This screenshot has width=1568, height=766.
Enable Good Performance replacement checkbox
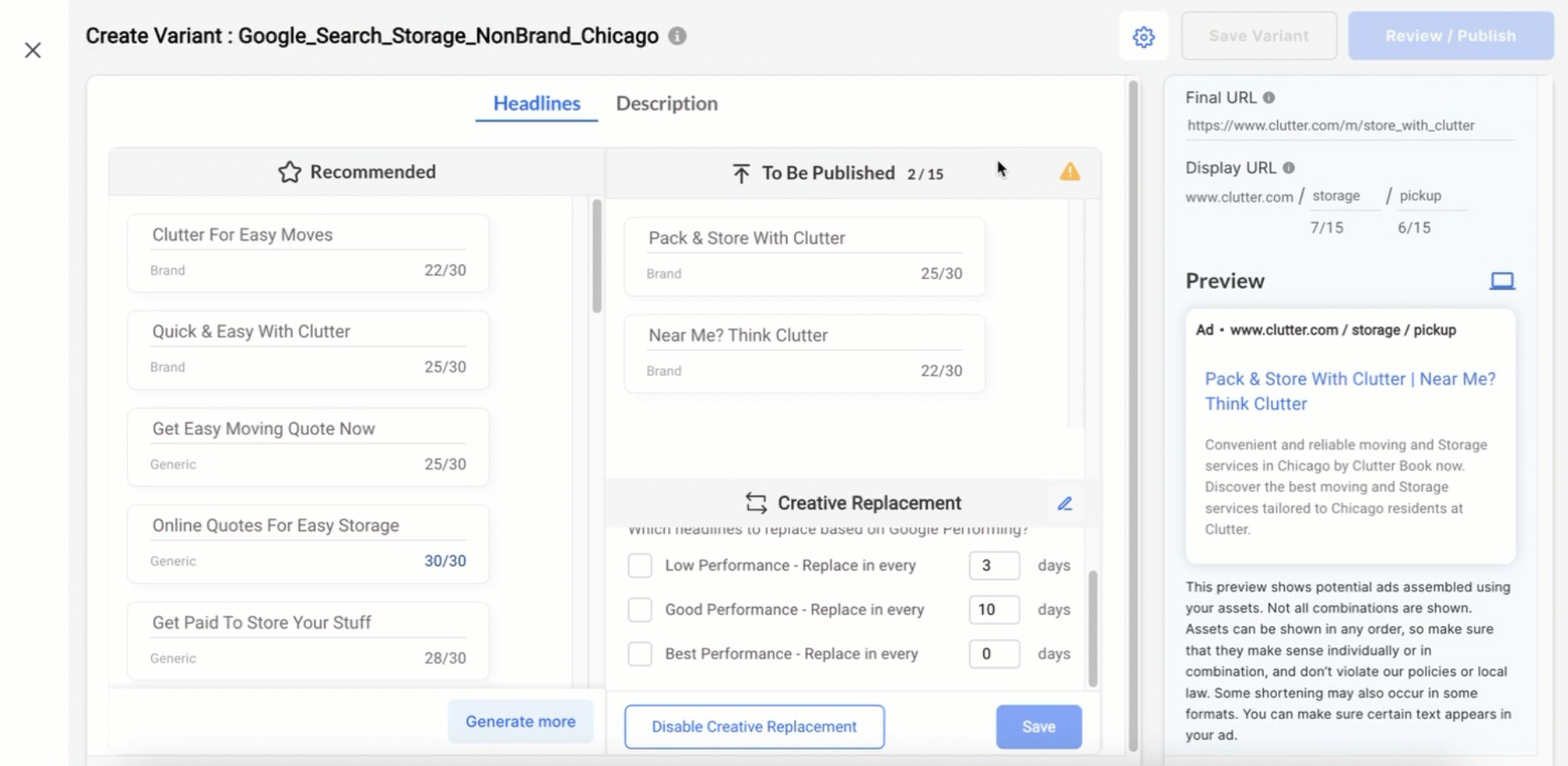coord(640,610)
